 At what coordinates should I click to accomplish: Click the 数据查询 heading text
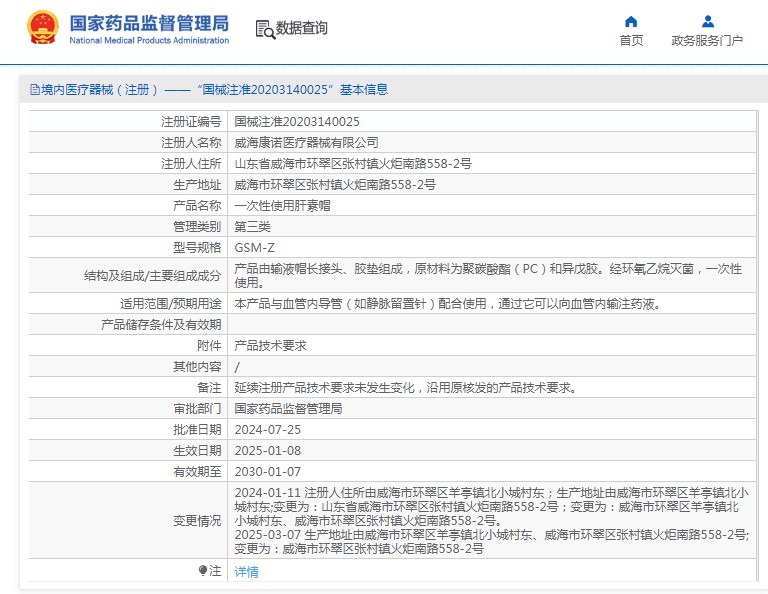[x=301, y=28]
